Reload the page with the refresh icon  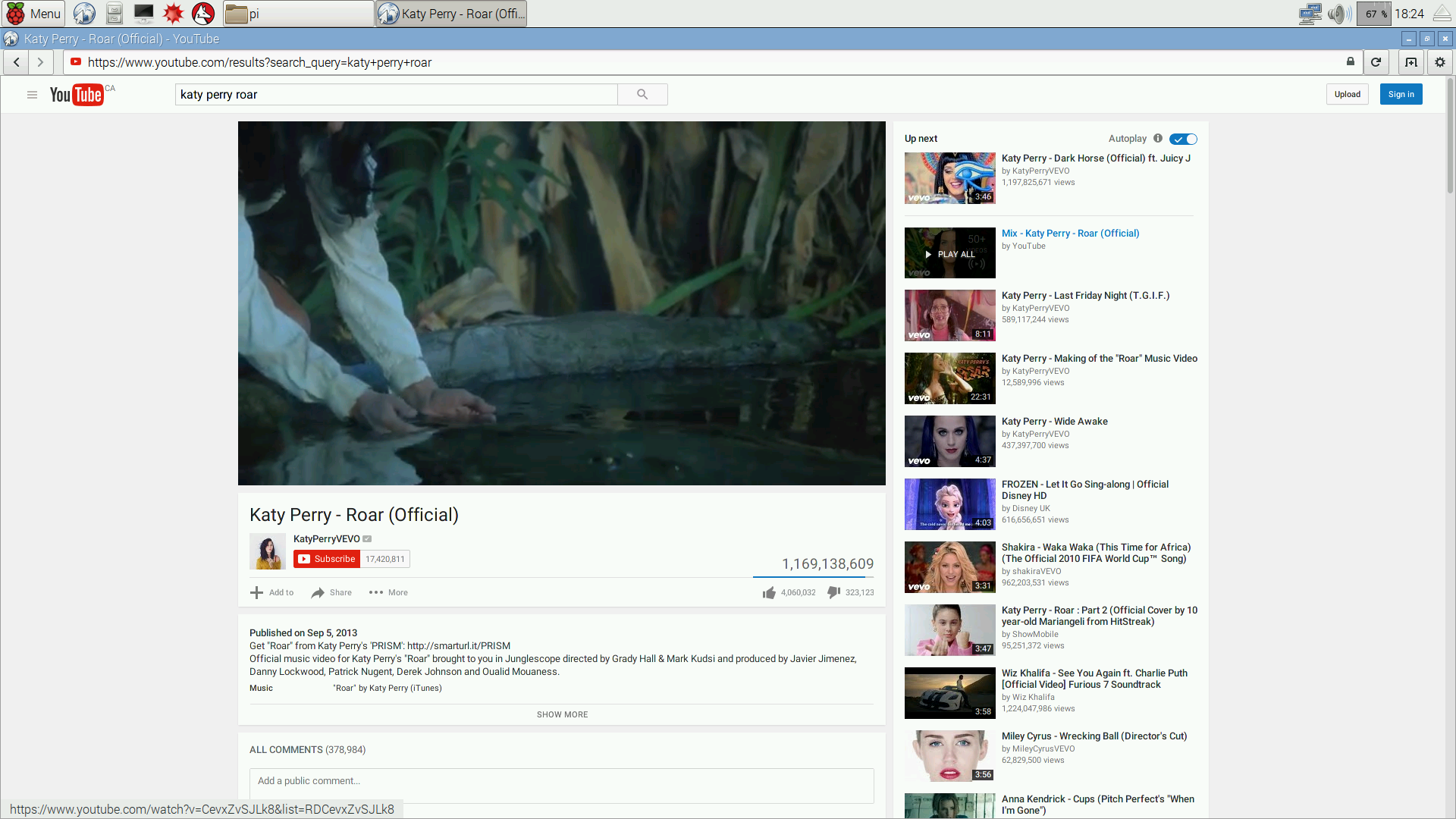coord(1376,62)
